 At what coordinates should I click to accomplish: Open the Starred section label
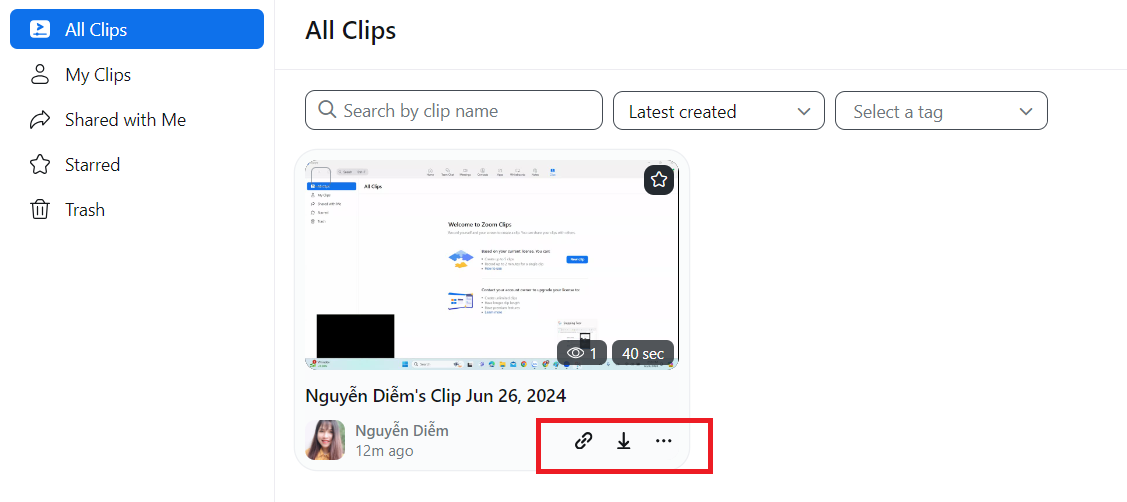tap(92, 165)
